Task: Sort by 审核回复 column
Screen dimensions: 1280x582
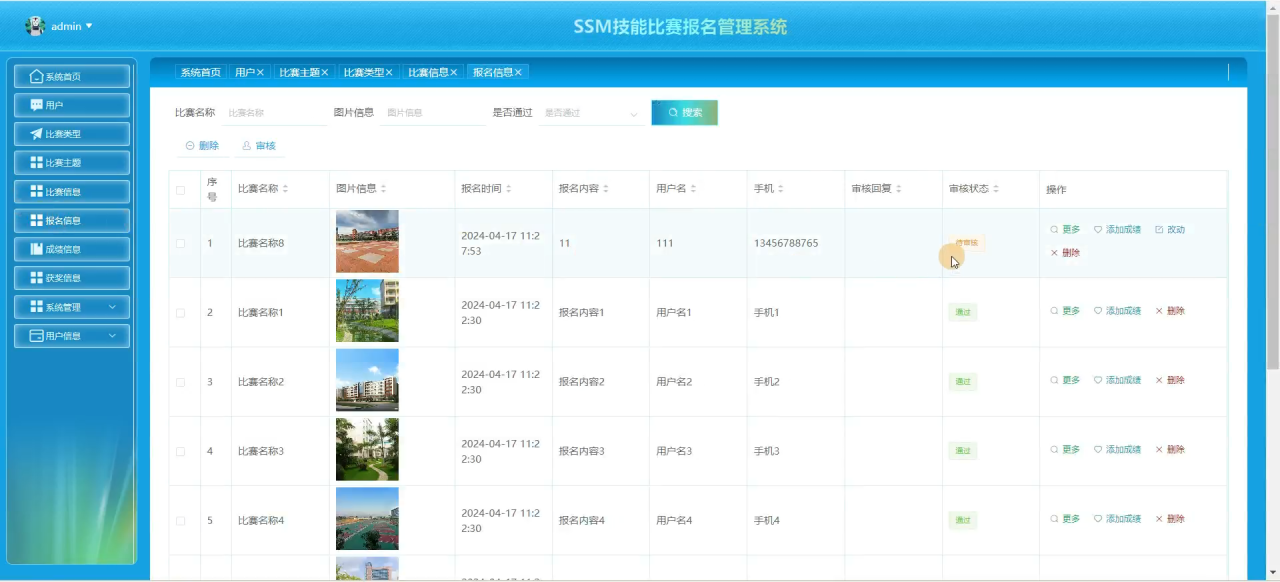Action: [899, 189]
